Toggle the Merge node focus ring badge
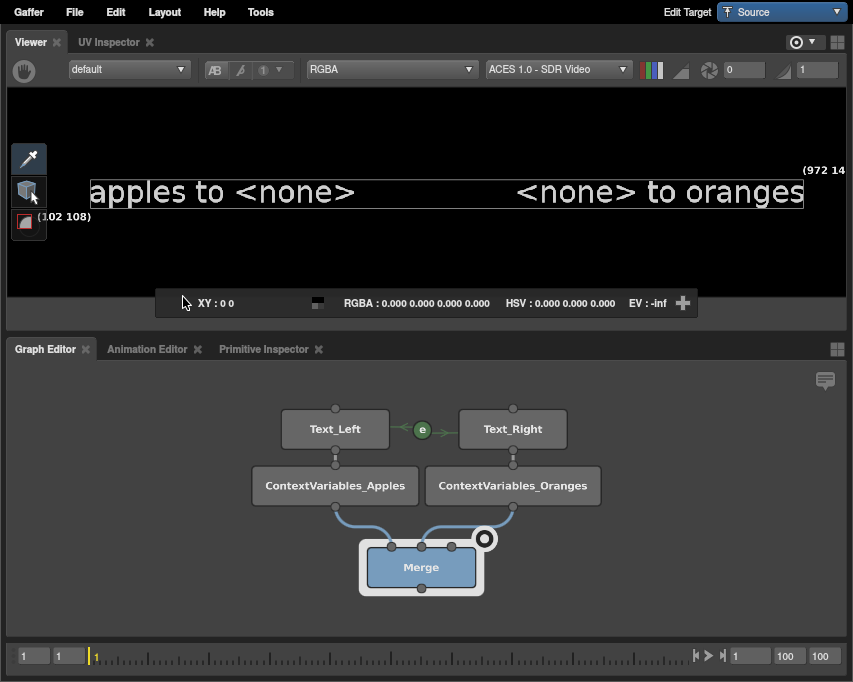 [x=484, y=539]
